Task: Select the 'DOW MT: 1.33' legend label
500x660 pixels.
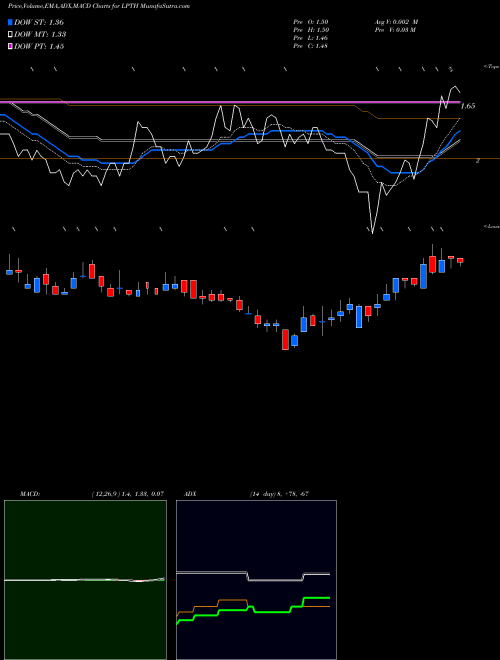Action: click(40, 35)
